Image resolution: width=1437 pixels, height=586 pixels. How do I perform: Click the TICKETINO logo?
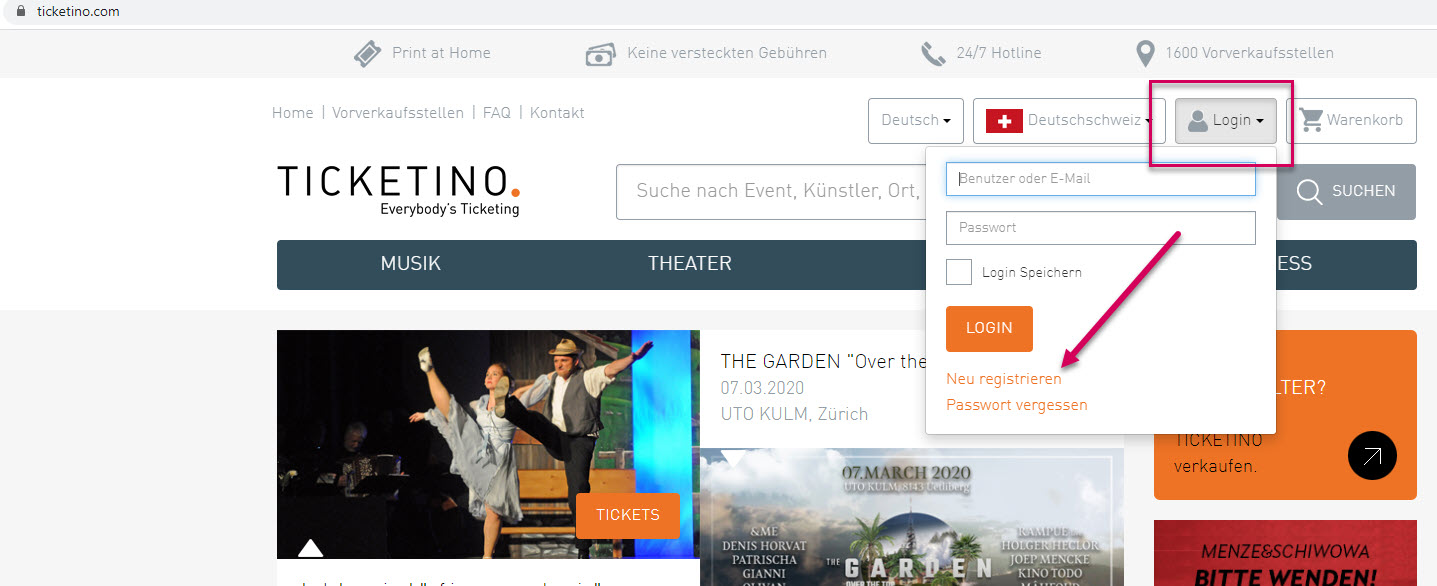pyautogui.click(x=399, y=190)
